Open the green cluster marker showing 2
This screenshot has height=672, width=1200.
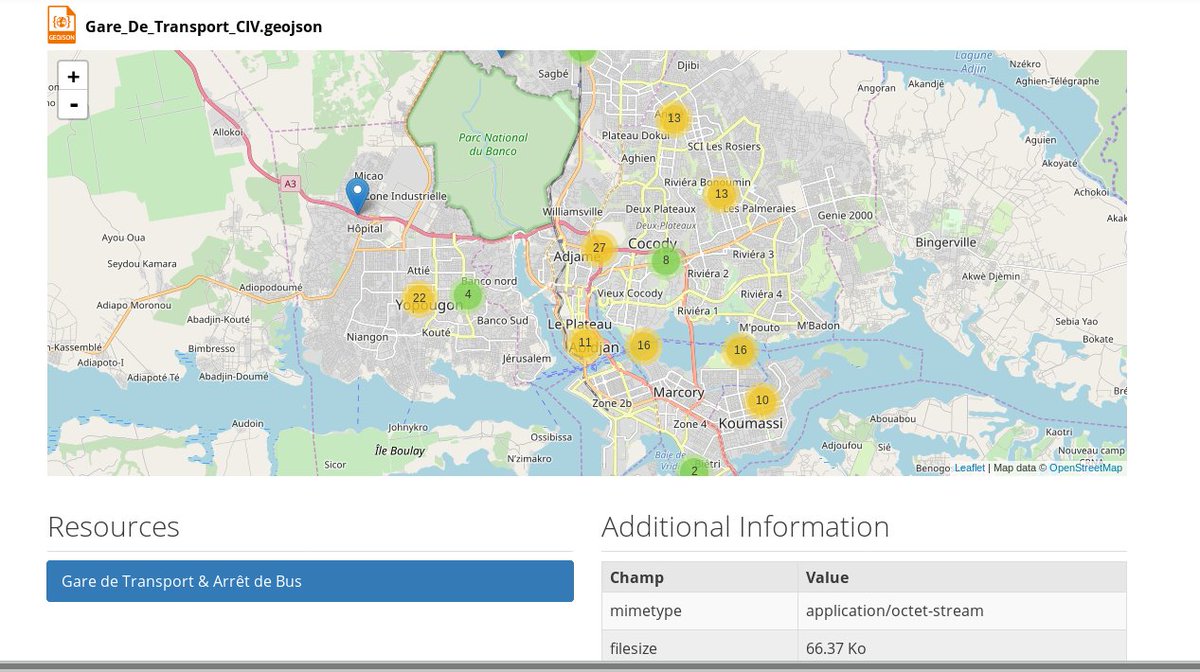click(x=694, y=468)
